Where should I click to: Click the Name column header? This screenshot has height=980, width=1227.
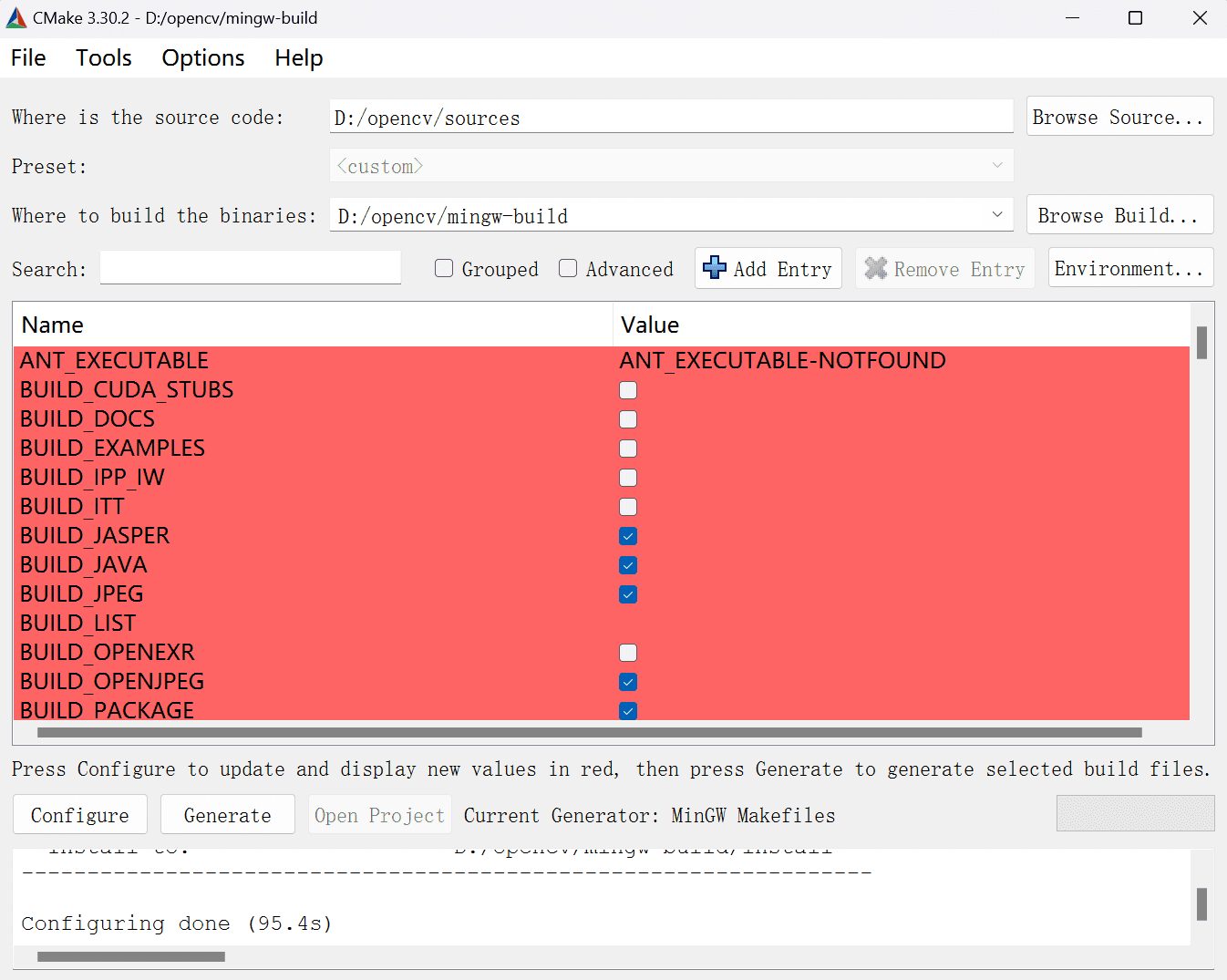(313, 325)
